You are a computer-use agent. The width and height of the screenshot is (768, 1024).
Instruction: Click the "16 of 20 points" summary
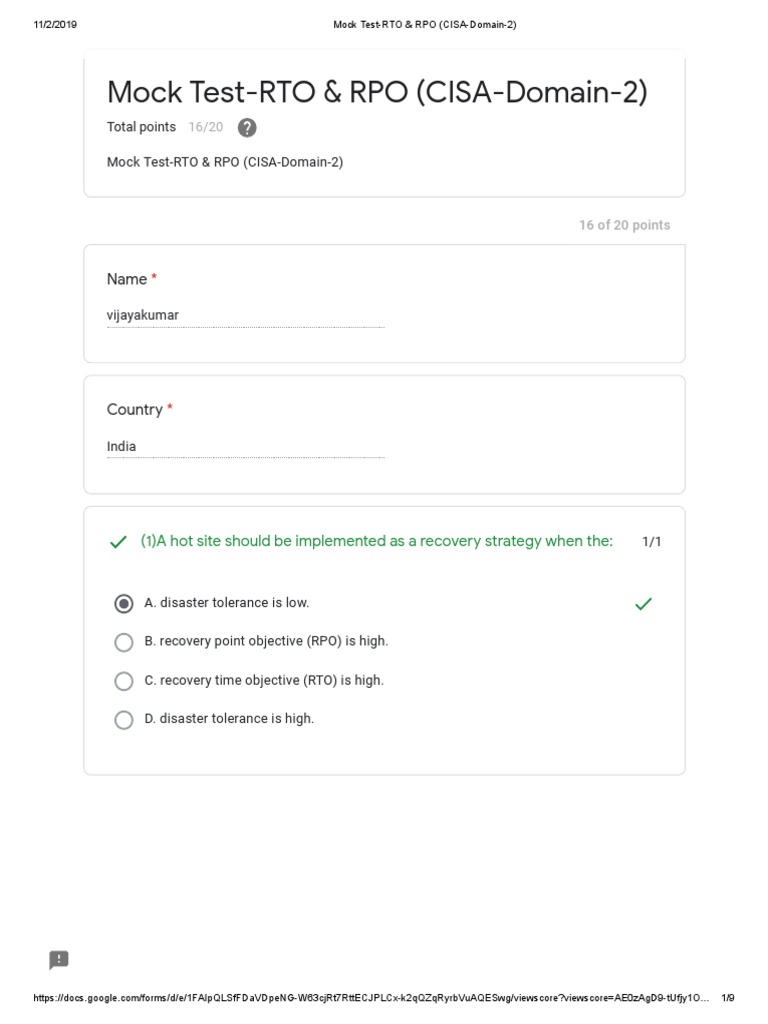[x=624, y=225]
